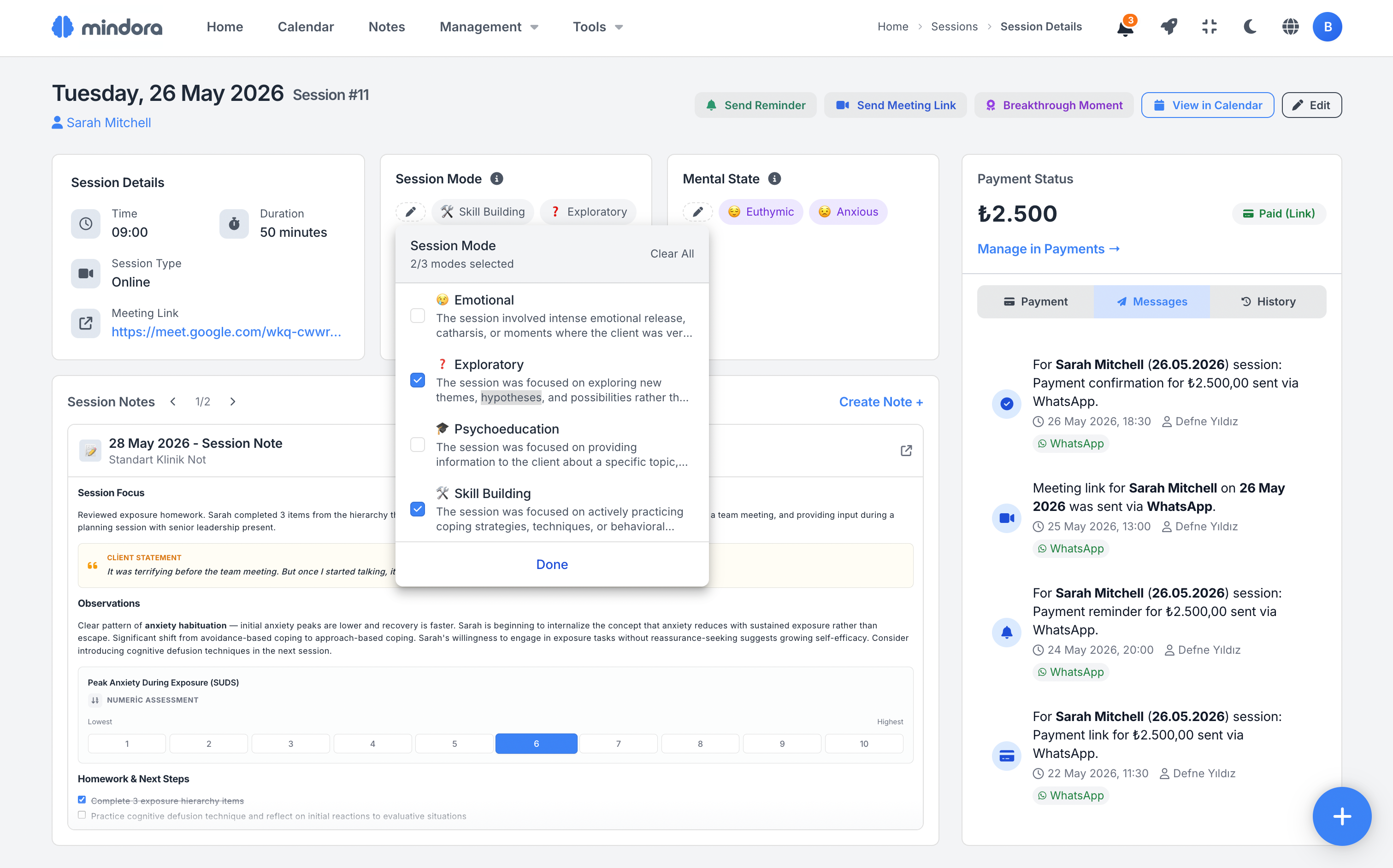Open the Notes nav item
This screenshot has width=1393, height=868.
click(386, 27)
